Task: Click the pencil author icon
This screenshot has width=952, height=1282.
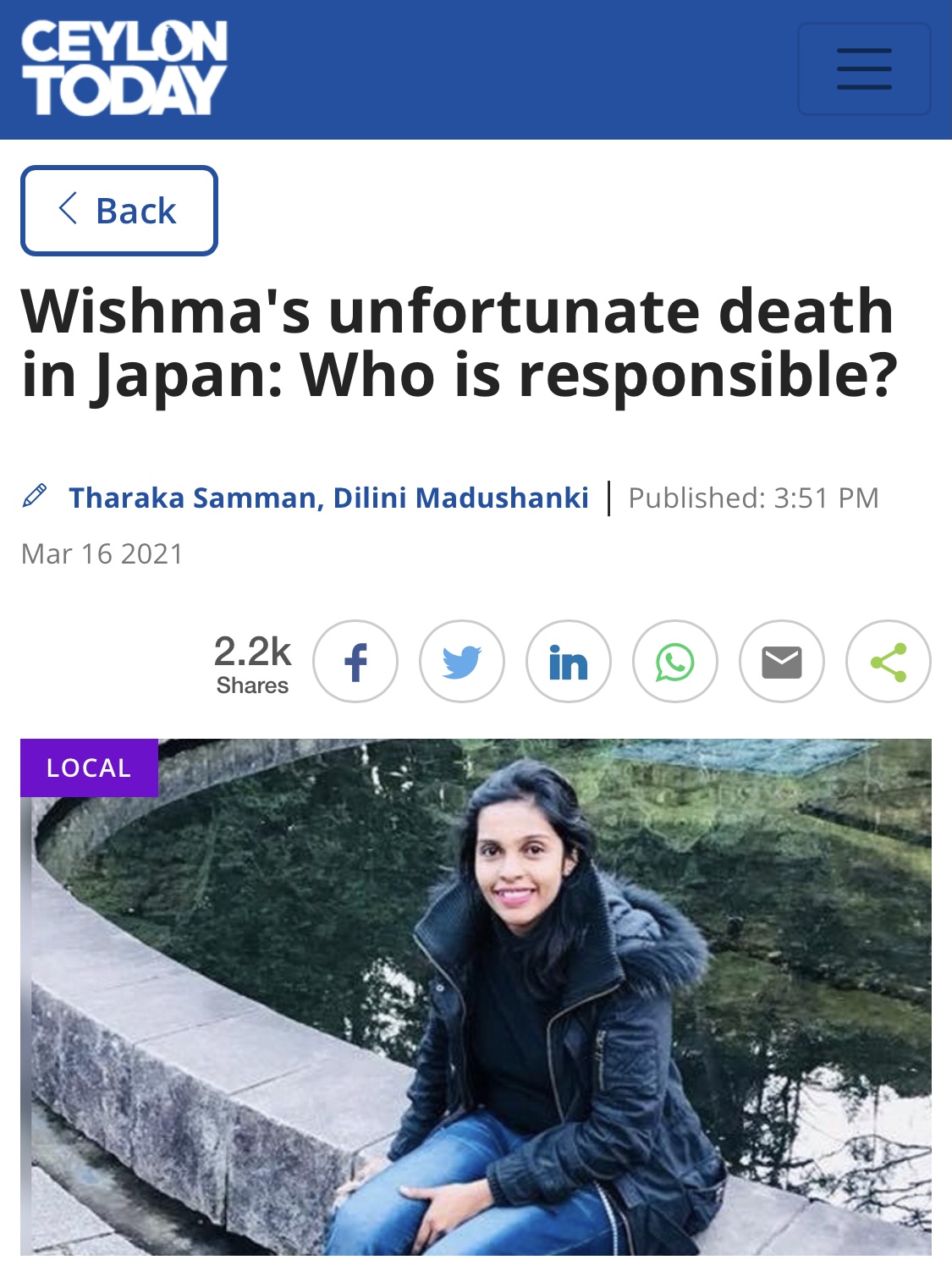Action: click(35, 496)
